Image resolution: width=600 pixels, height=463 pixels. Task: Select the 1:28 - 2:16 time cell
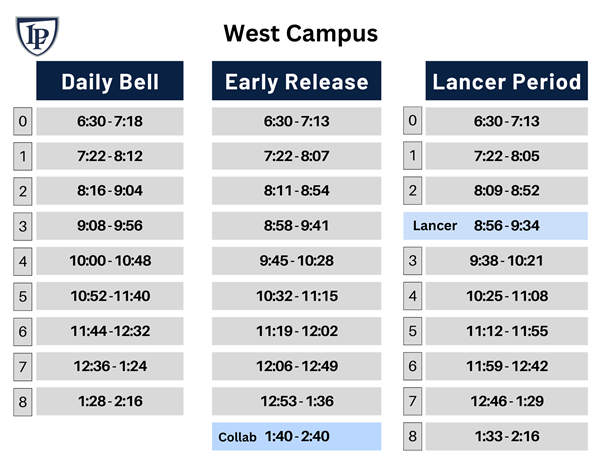[x=110, y=401]
